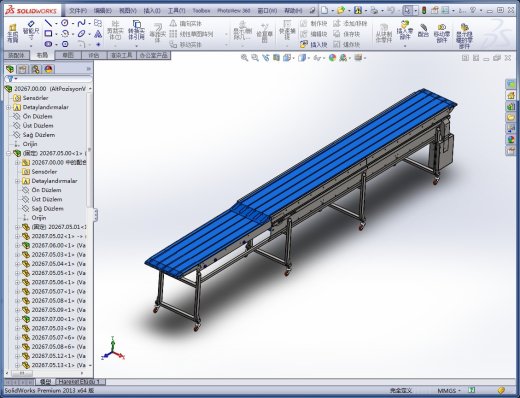This screenshot has height=398, width=520.
Task: Open the 工具(T) Tools menu
Action: 177,11
